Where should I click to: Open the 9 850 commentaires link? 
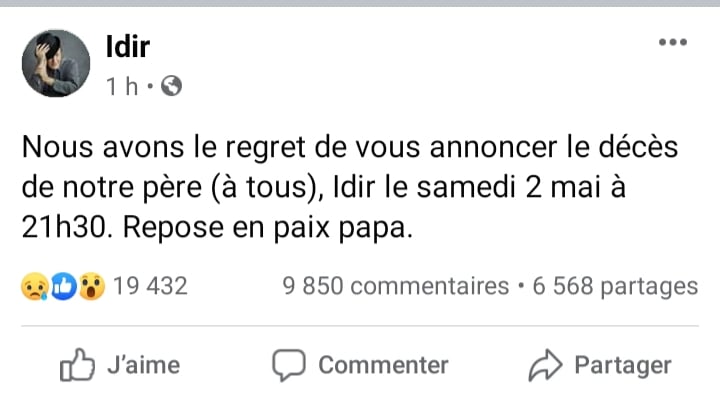pos(396,286)
